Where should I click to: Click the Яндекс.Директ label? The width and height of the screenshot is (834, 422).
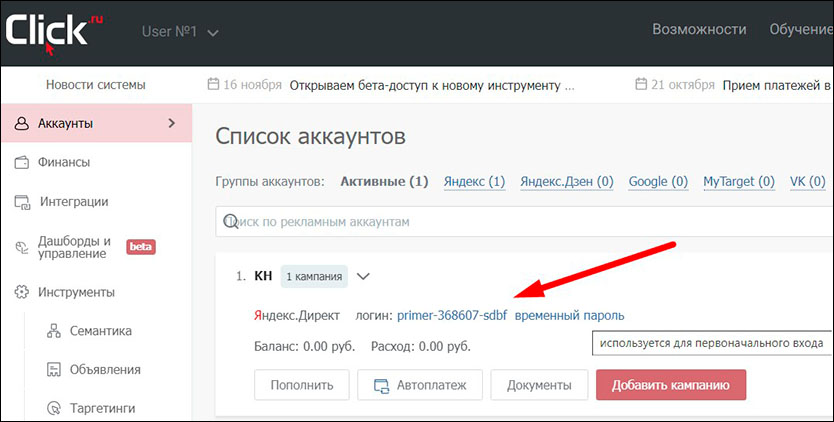[x=297, y=316]
